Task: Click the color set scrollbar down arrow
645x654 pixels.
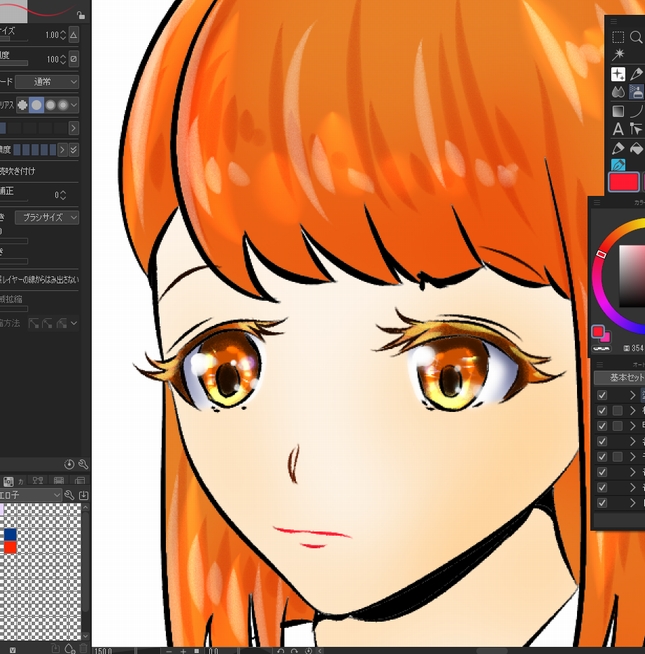Action: click(x=86, y=636)
